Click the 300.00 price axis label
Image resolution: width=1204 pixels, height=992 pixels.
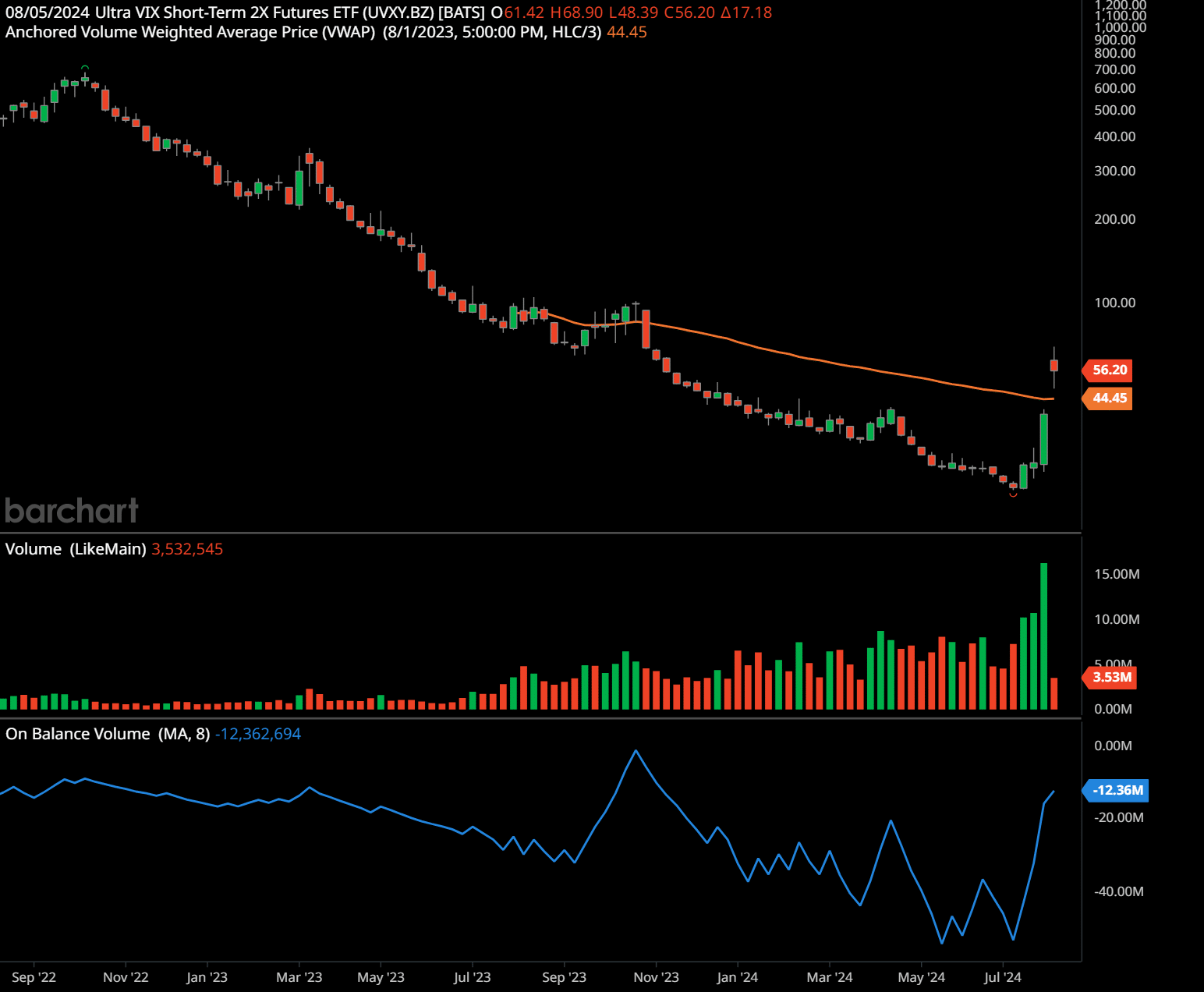pos(1115,171)
